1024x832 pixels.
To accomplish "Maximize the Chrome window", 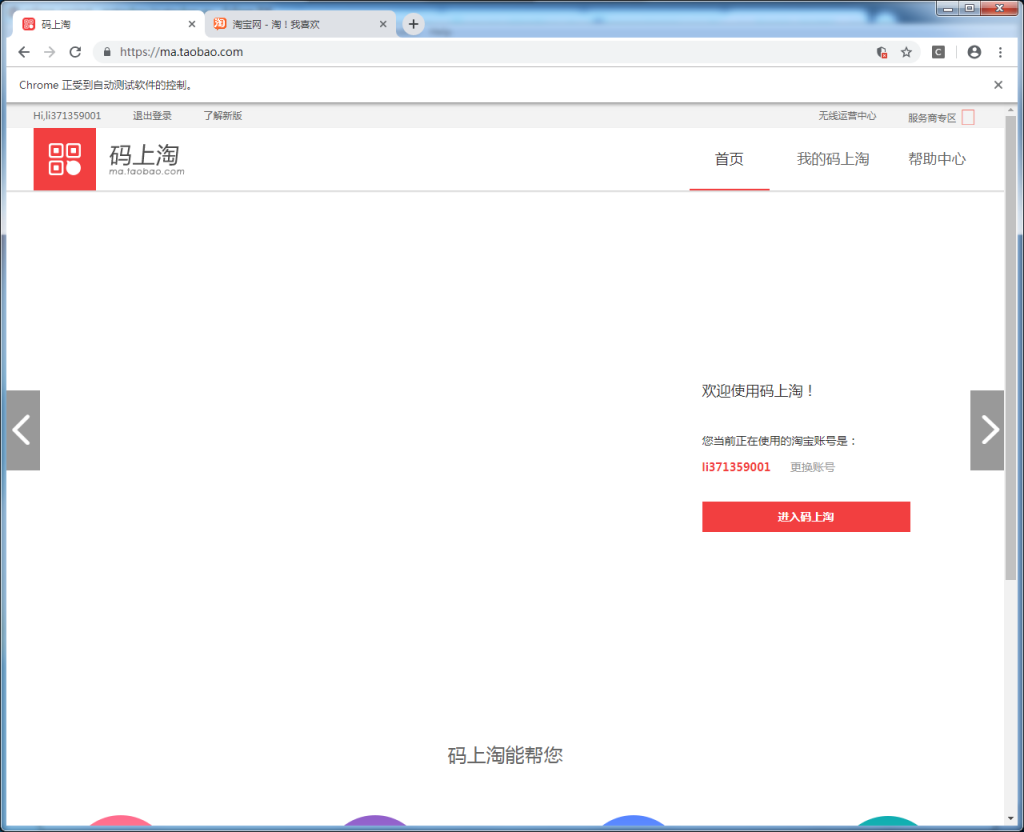I will 969,8.
